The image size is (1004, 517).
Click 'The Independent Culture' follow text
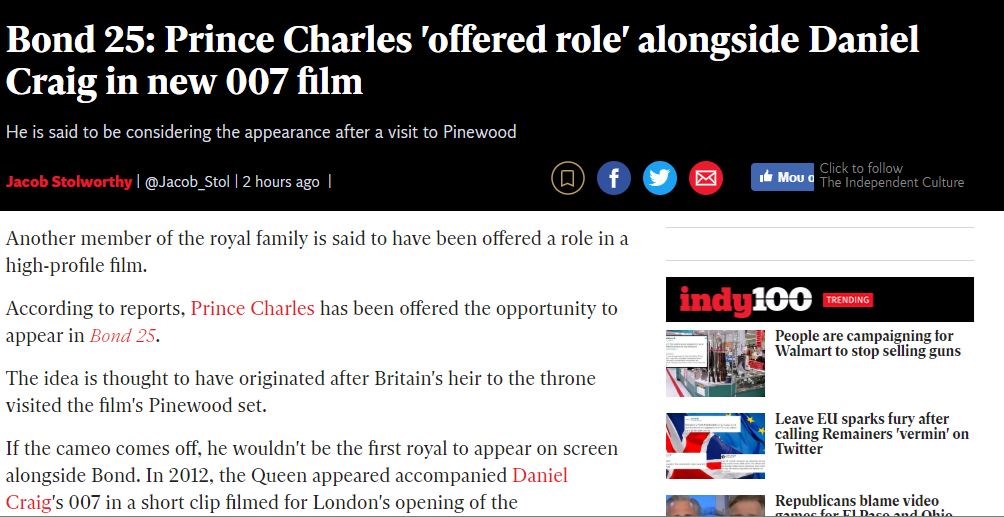click(891, 182)
